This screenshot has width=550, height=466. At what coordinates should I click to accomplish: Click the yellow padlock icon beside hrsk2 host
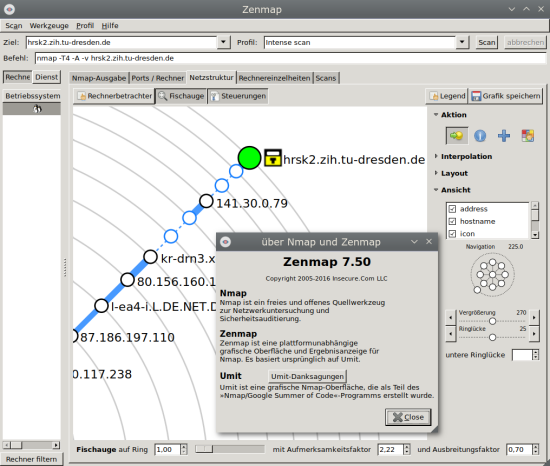pyautogui.click(x=273, y=158)
